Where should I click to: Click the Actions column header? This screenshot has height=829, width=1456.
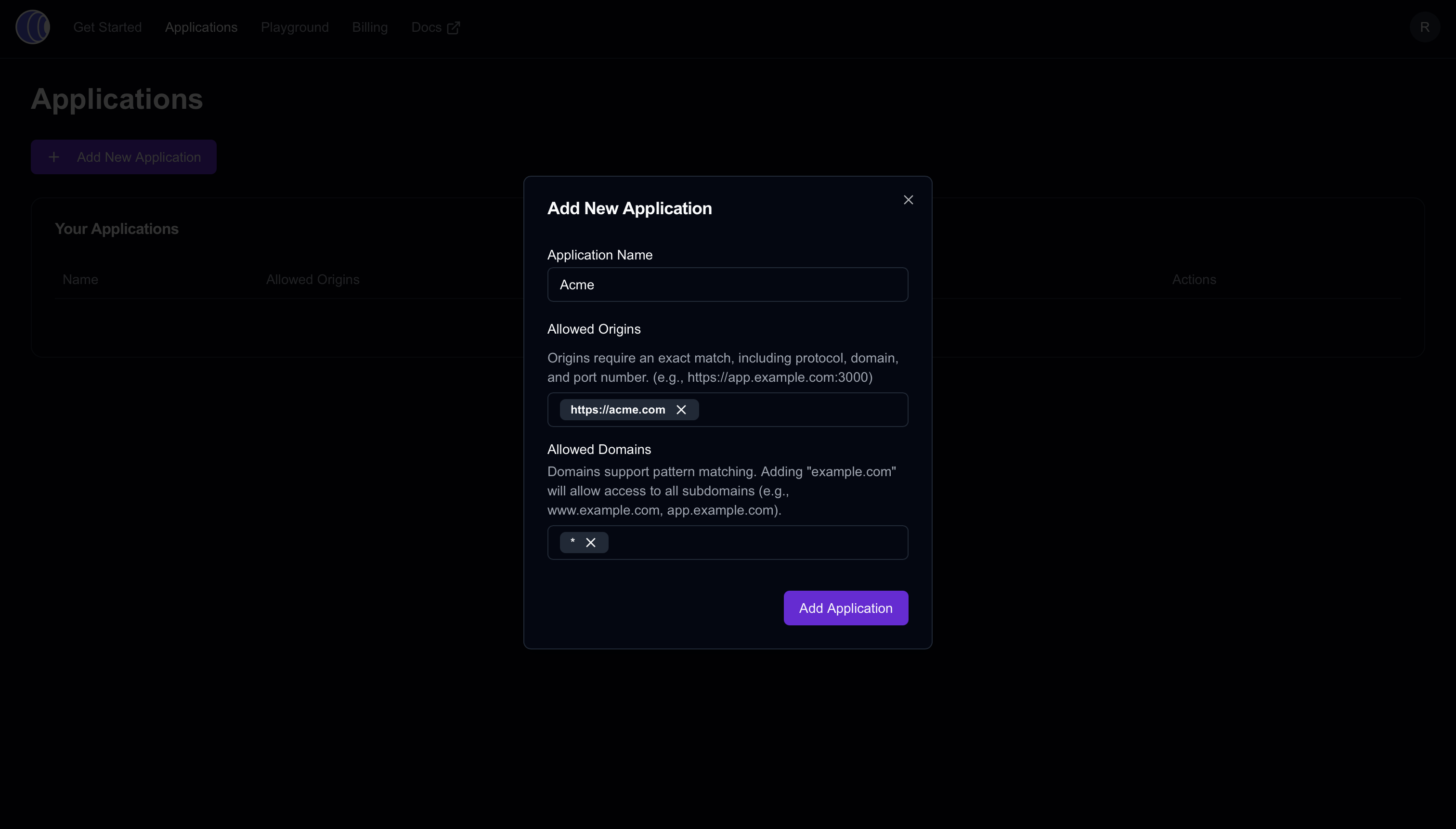[x=1194, y=280]
